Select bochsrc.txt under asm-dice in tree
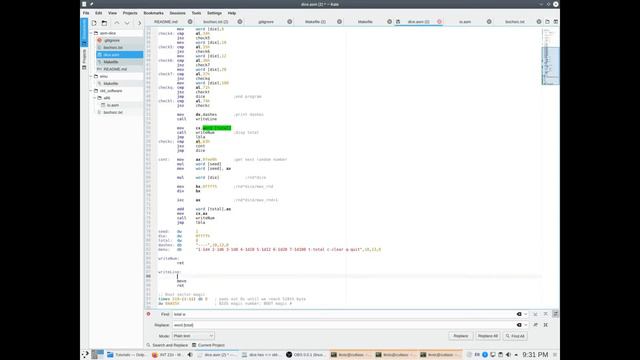This screenshot has width=640, height=360. [113, 47]
